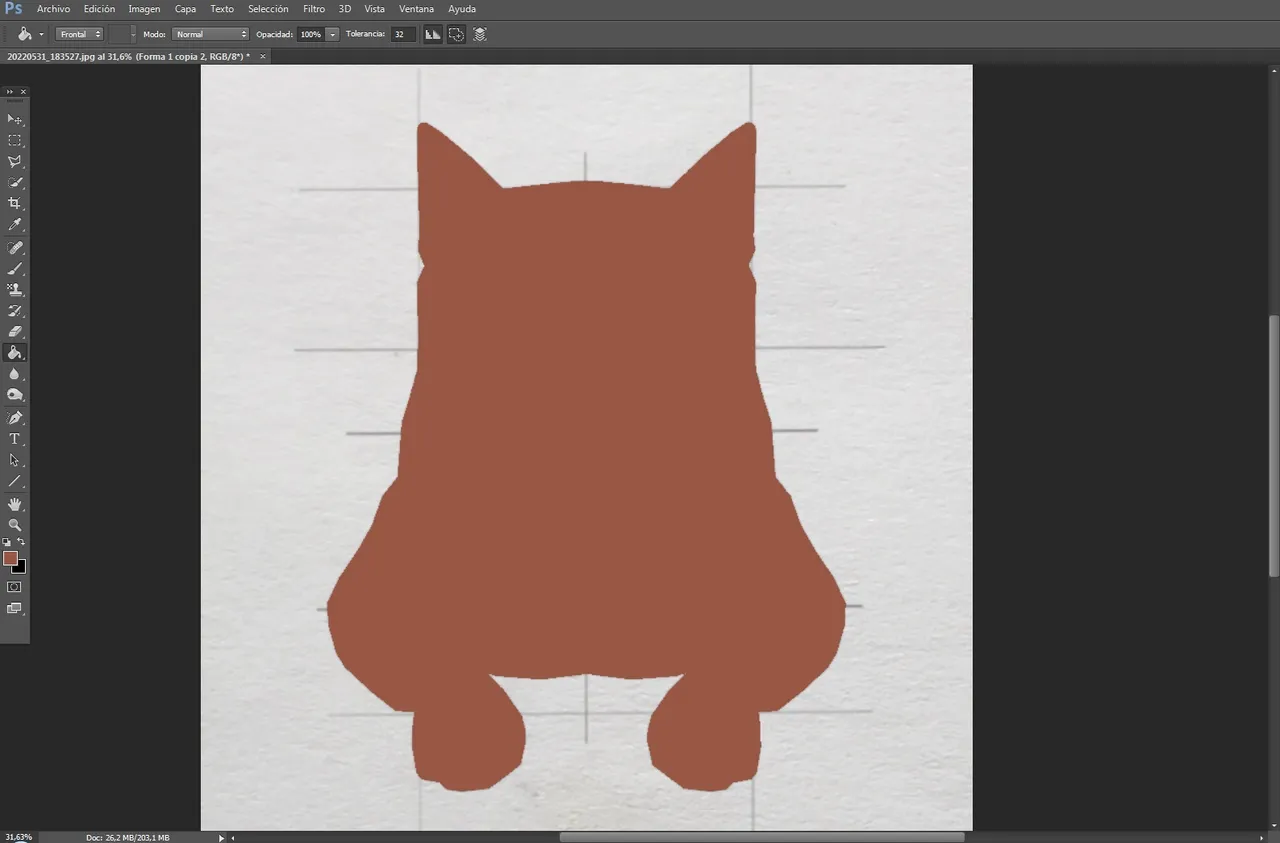1280x843 pixels.
Task: Select the Eraser tool
Action: pos(14,332)
